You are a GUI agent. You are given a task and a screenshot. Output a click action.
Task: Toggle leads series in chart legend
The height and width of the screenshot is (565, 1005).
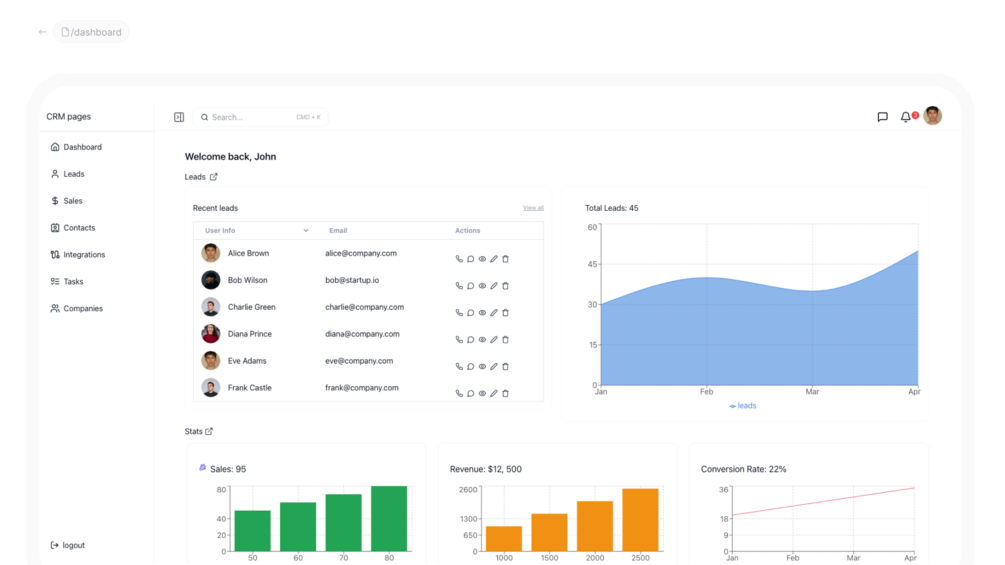coord(742,405)
